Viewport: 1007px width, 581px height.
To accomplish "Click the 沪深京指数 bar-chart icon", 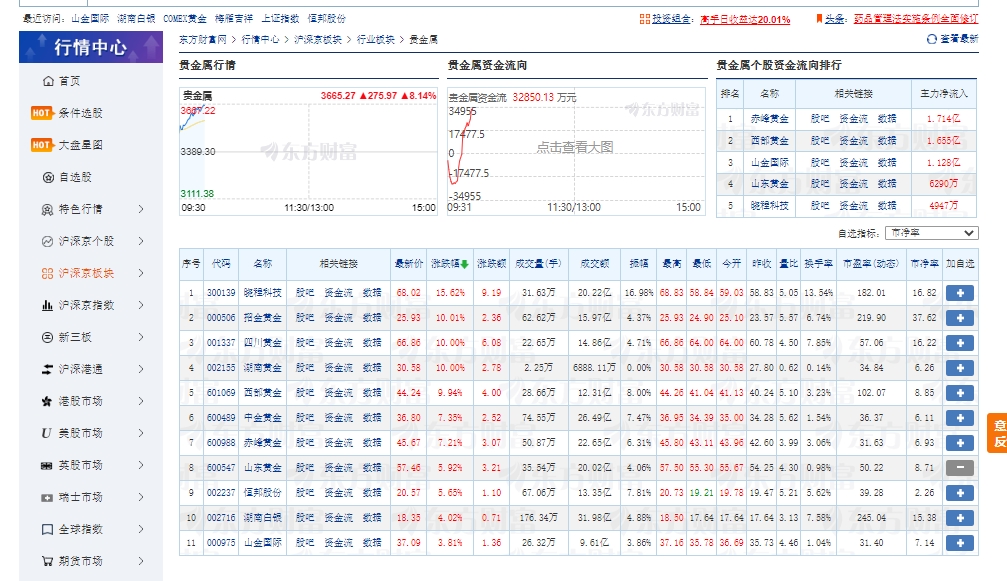I will pos(48,306).
